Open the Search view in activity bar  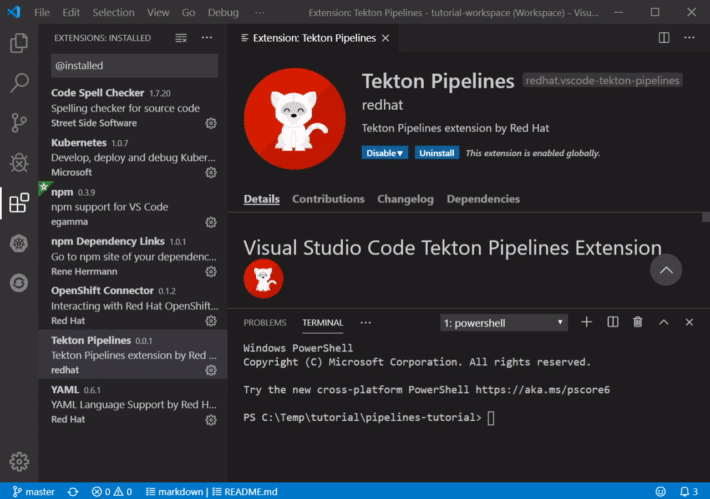click(19, 83)
